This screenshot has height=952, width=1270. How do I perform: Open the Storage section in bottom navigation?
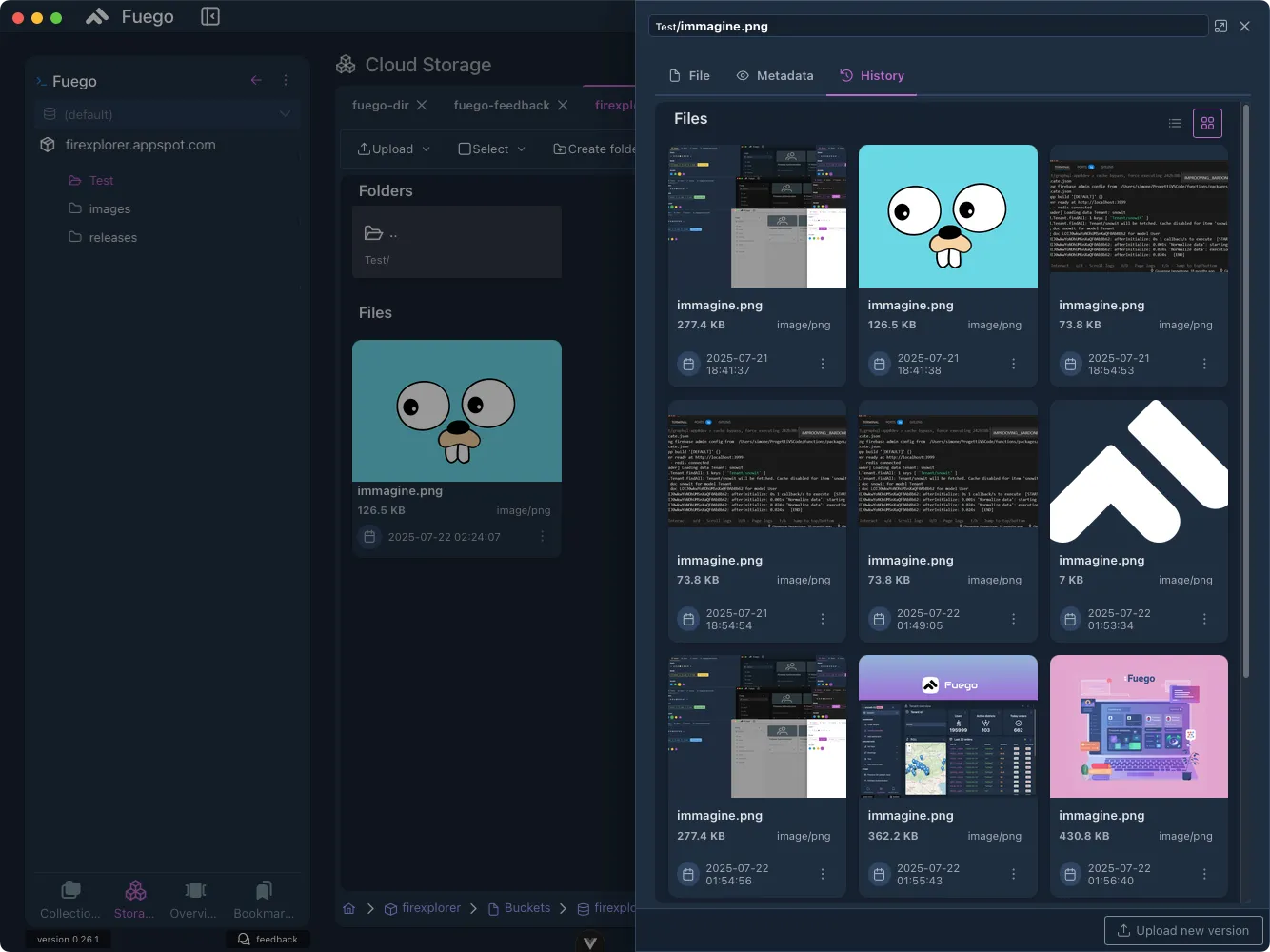135,900
